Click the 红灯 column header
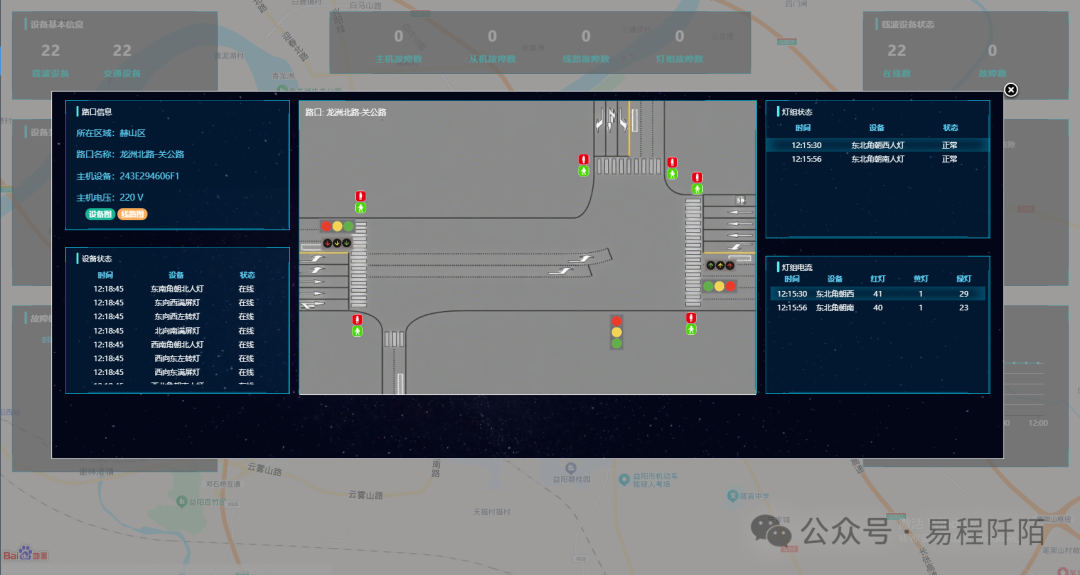 tap(878, 279)
